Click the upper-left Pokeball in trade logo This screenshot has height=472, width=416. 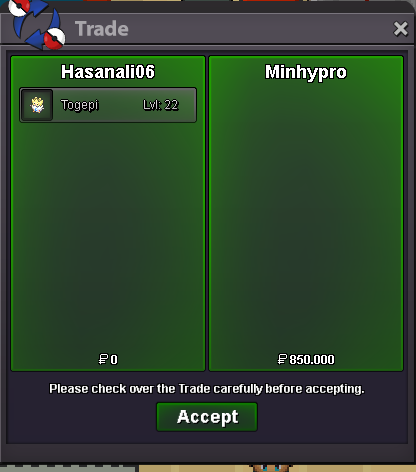18,7
